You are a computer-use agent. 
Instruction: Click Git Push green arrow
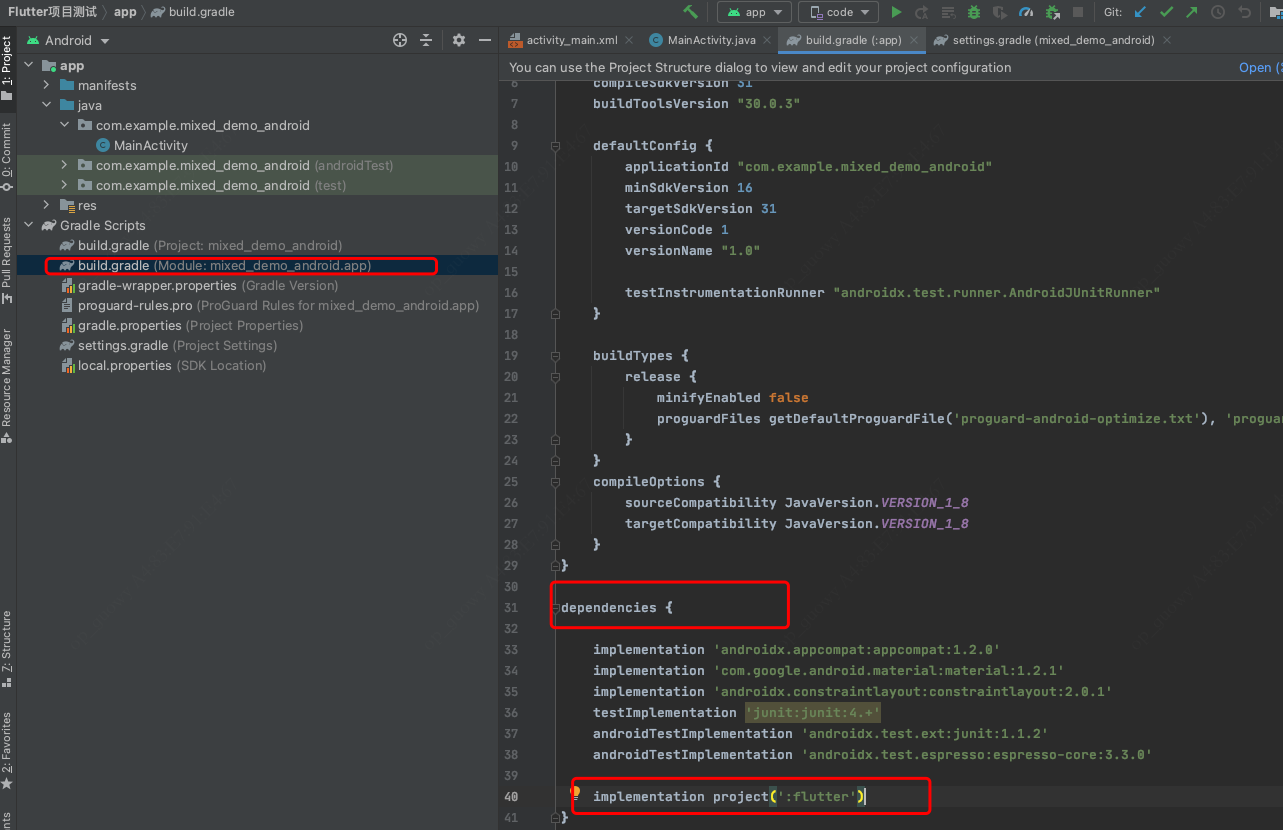pos(1192,12)
